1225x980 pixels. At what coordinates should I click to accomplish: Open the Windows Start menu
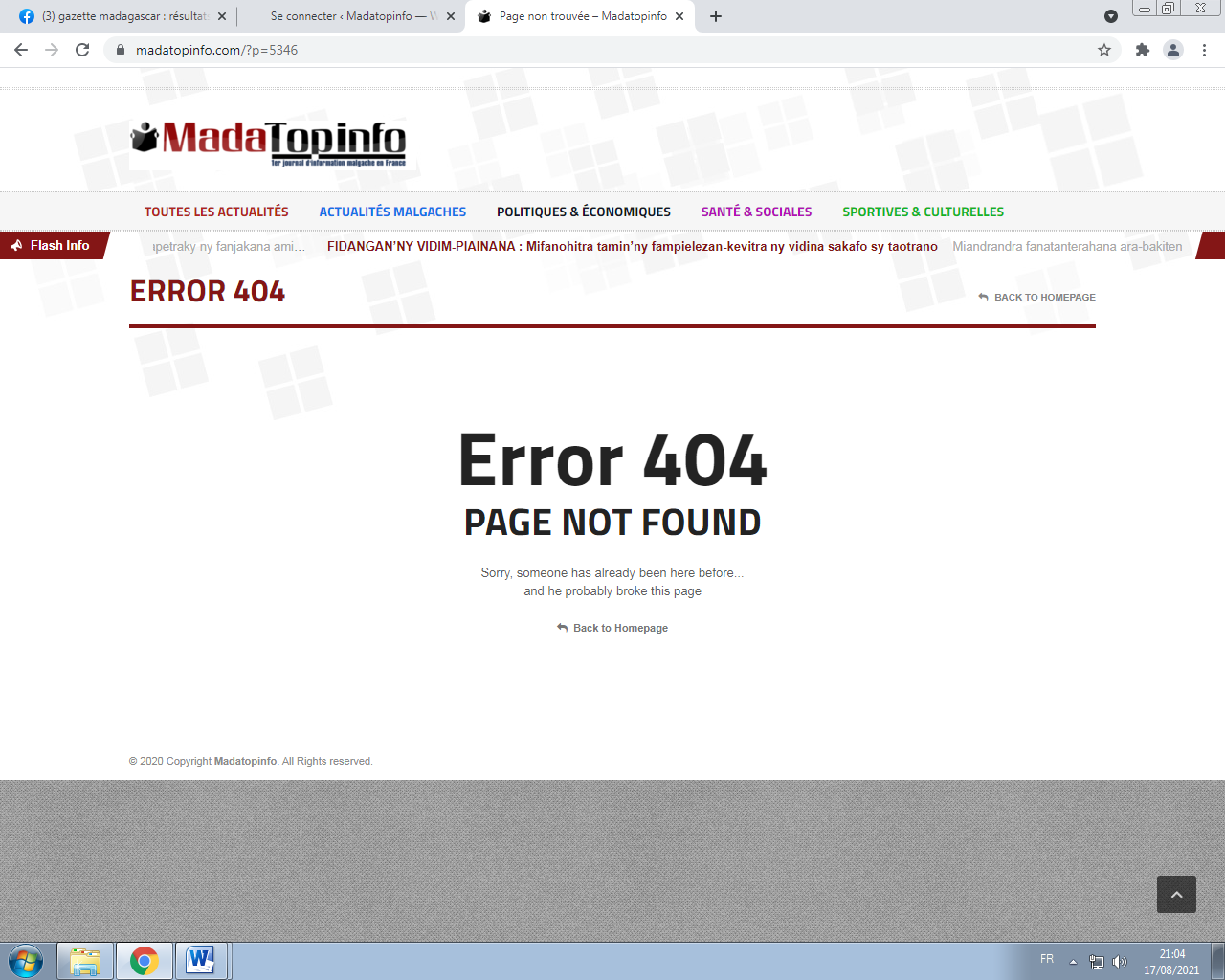[26, 961]
